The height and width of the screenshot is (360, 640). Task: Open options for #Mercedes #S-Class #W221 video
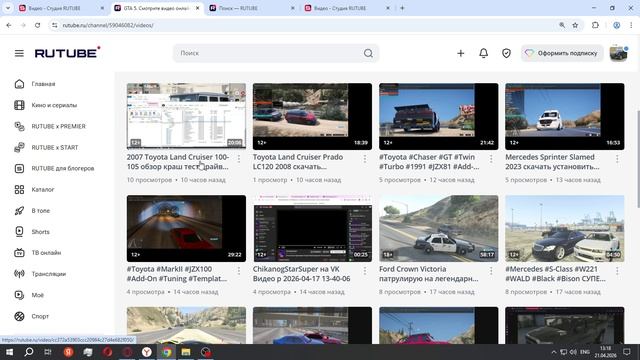coord(617,271)
